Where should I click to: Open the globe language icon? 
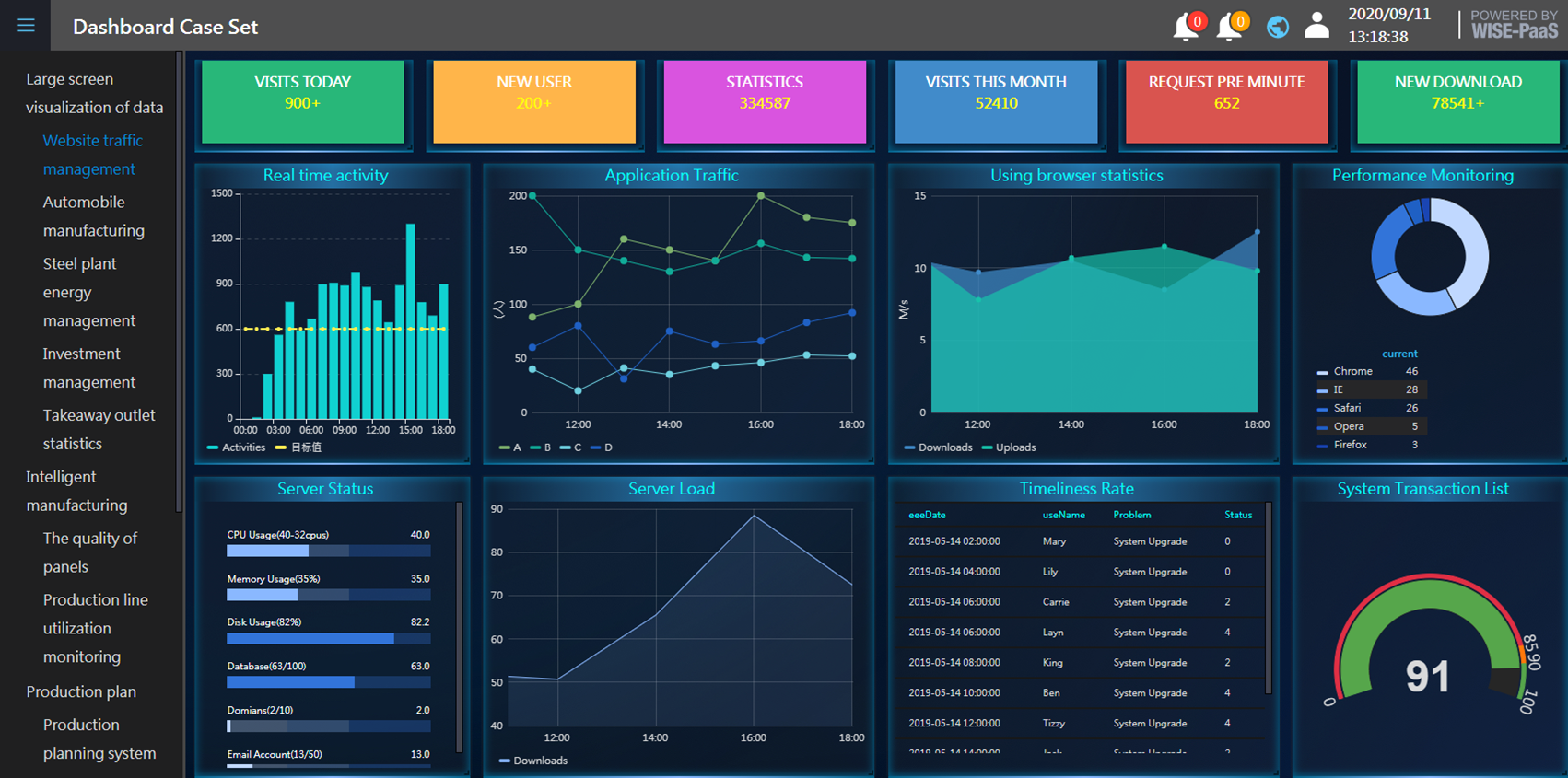(1277, 28)
